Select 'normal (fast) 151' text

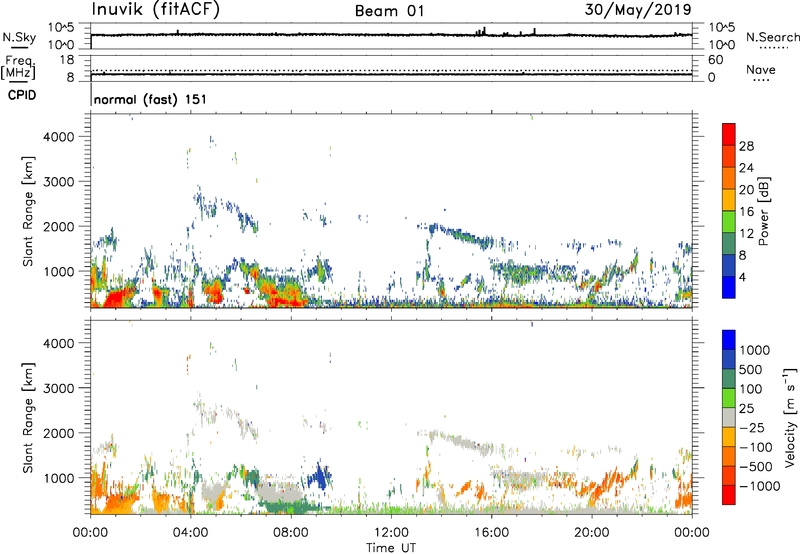pos(151,99)
